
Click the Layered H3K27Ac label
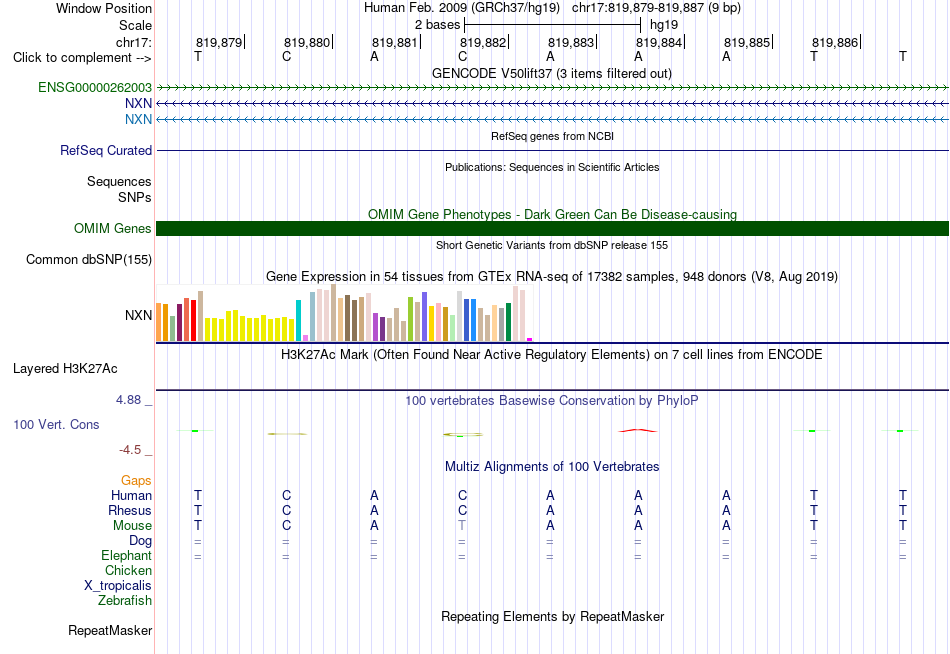[x=65, y=369]
